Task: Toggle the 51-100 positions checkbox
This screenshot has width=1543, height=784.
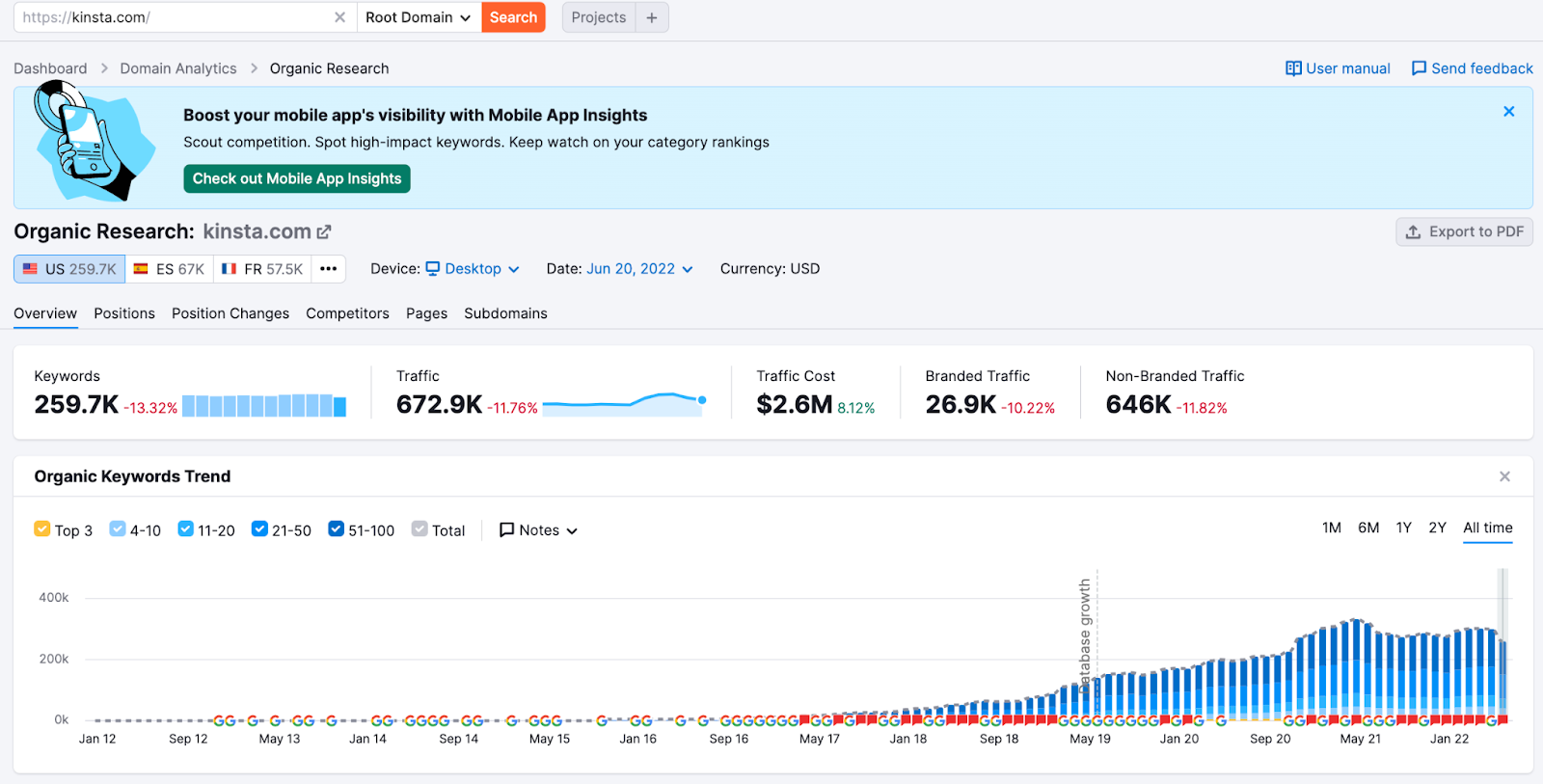Action: [x=337, y=528]
